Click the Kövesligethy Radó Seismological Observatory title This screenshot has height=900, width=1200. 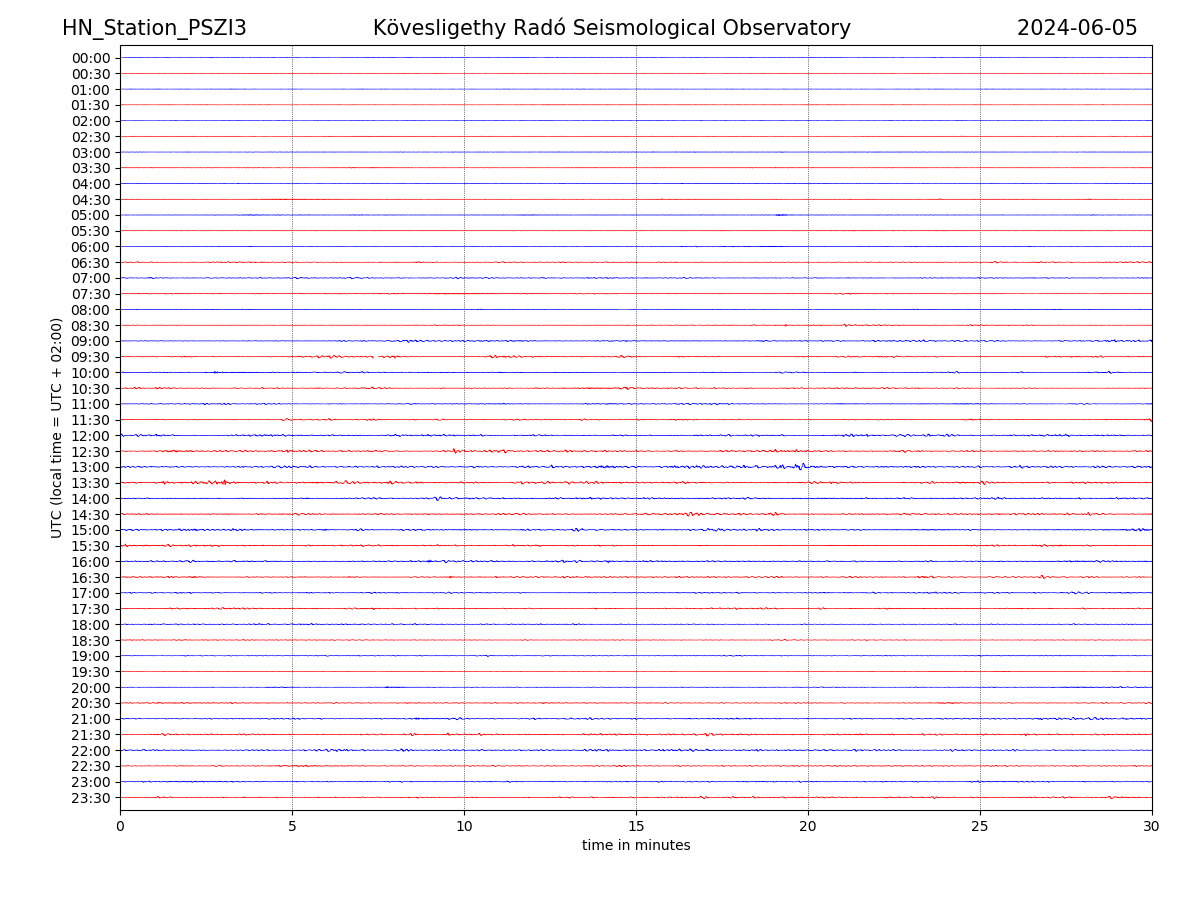coord(611,28)
